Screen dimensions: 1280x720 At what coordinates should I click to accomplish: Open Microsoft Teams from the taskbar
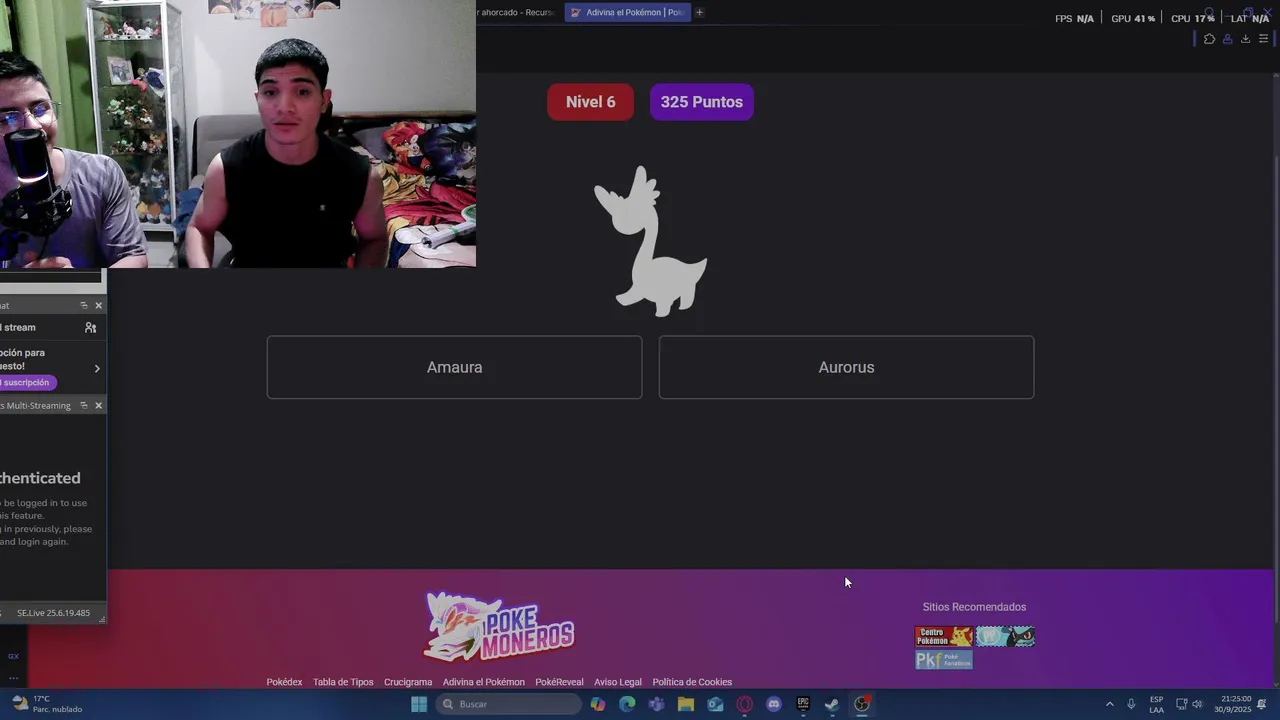(656, 704)
